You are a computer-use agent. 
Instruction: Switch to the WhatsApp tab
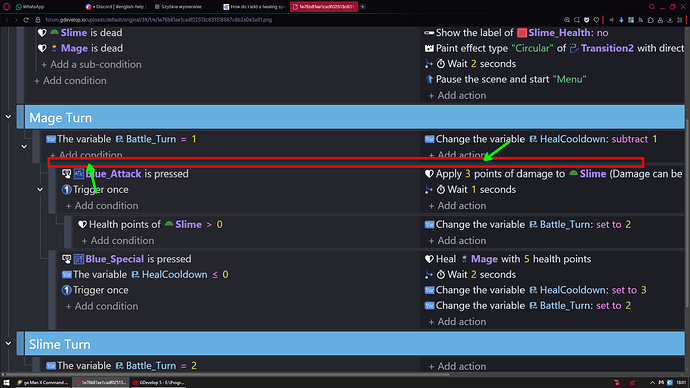coord(30,7)
